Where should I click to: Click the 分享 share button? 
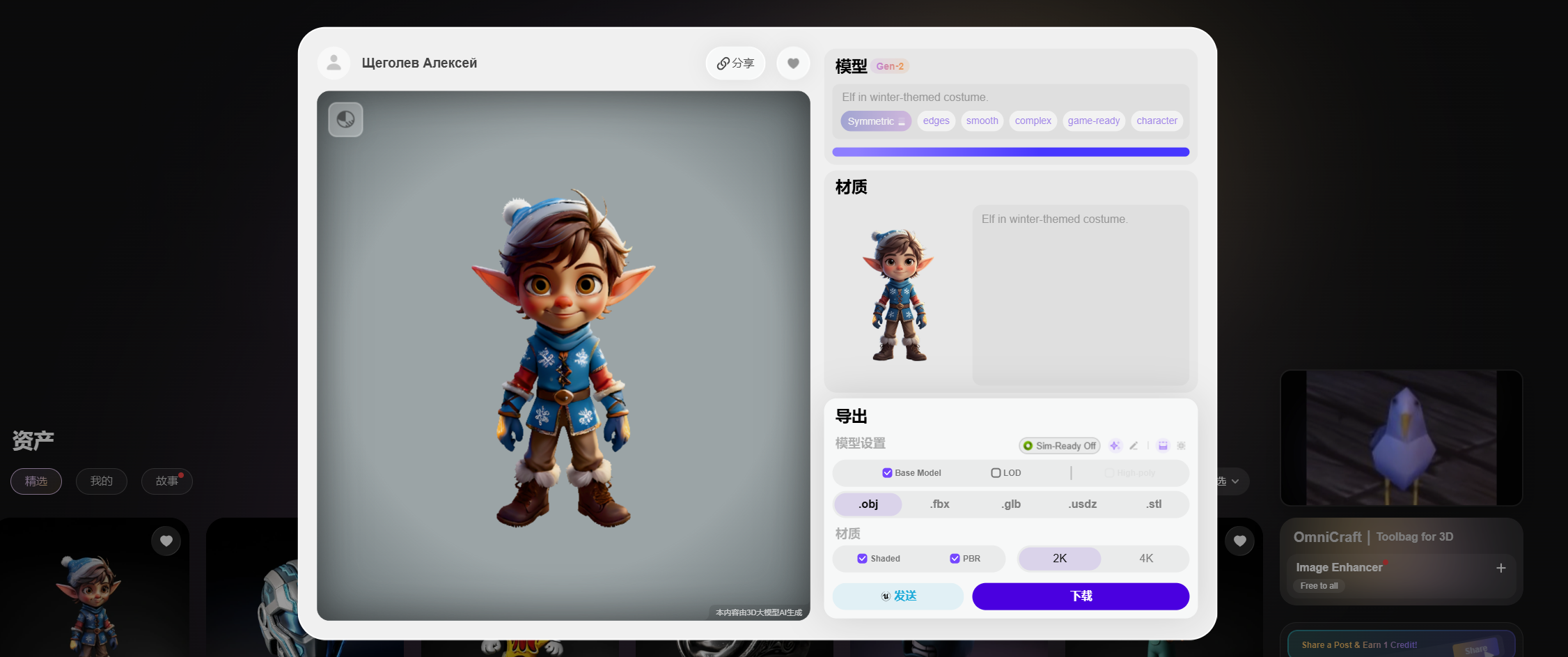(x=735, y=63)
